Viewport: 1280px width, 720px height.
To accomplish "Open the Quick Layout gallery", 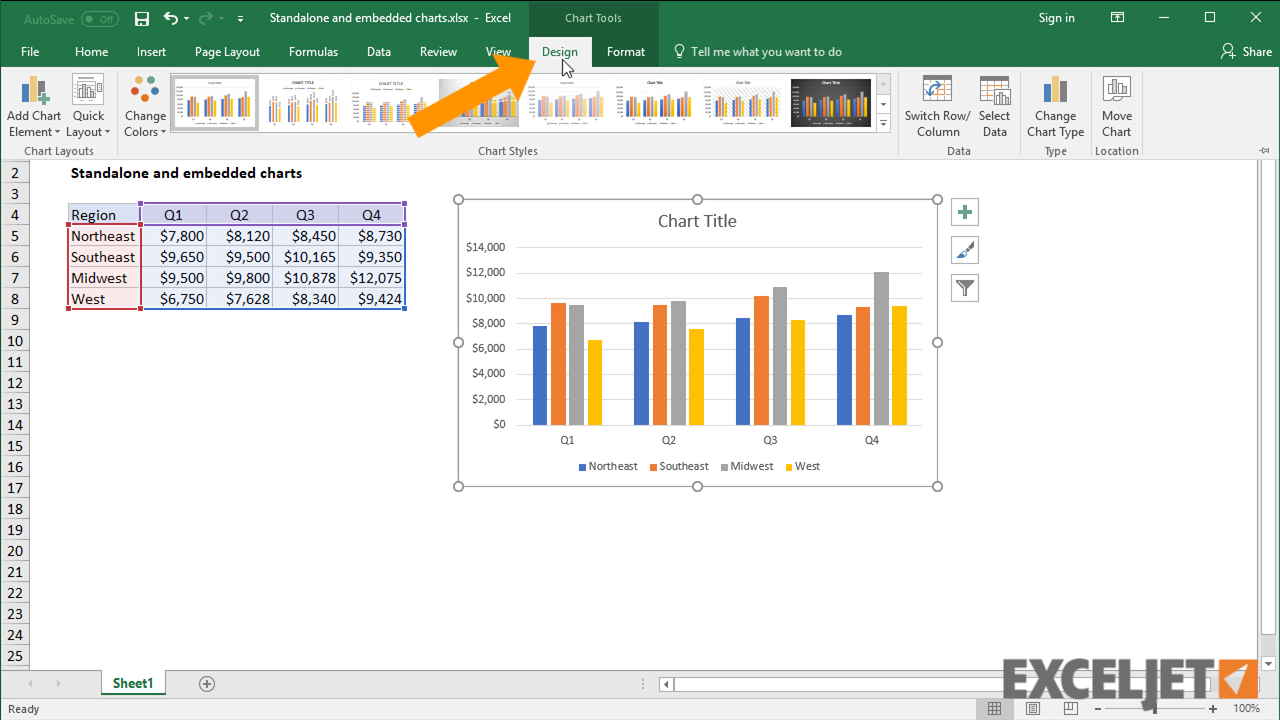I will point(88,106).
